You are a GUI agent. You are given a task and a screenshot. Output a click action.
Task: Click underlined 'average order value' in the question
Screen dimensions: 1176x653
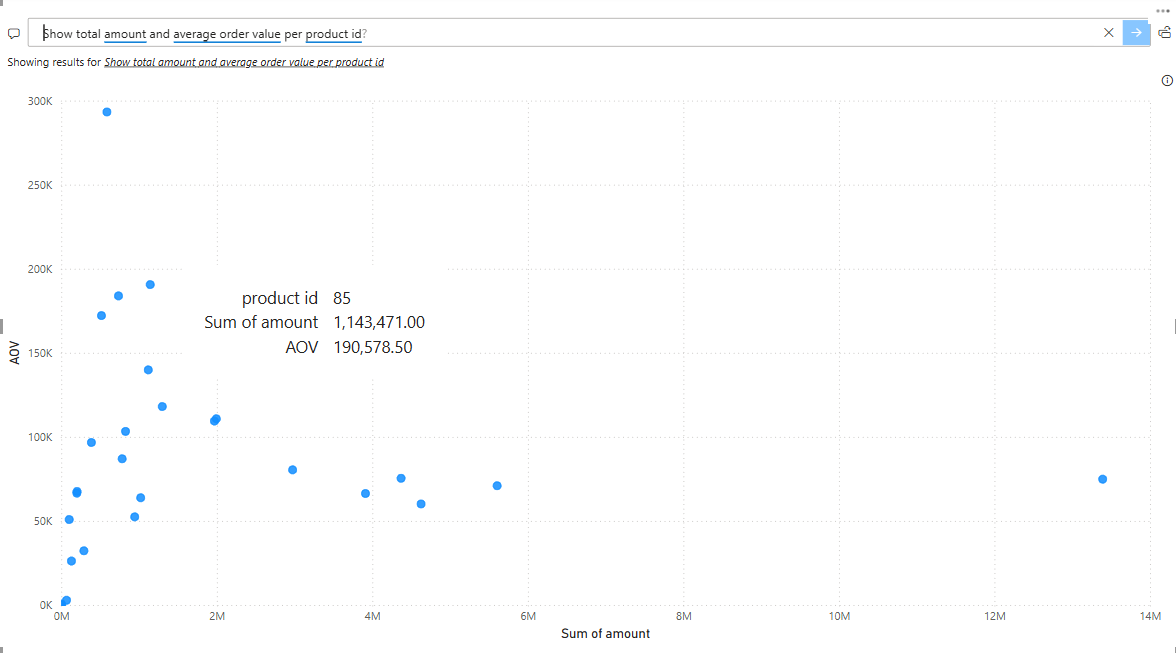click(226, 34)
